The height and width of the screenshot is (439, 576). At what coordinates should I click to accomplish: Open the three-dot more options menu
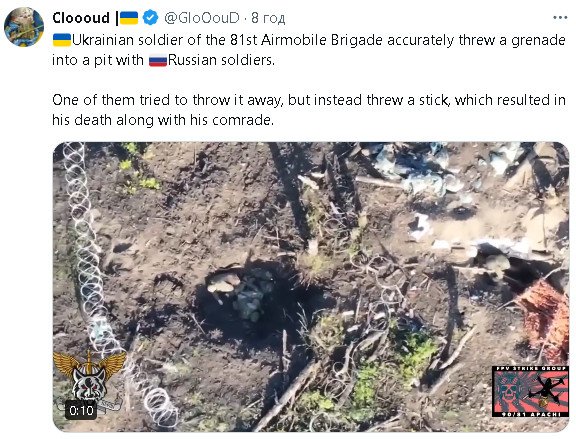click(x=560, y=18)
